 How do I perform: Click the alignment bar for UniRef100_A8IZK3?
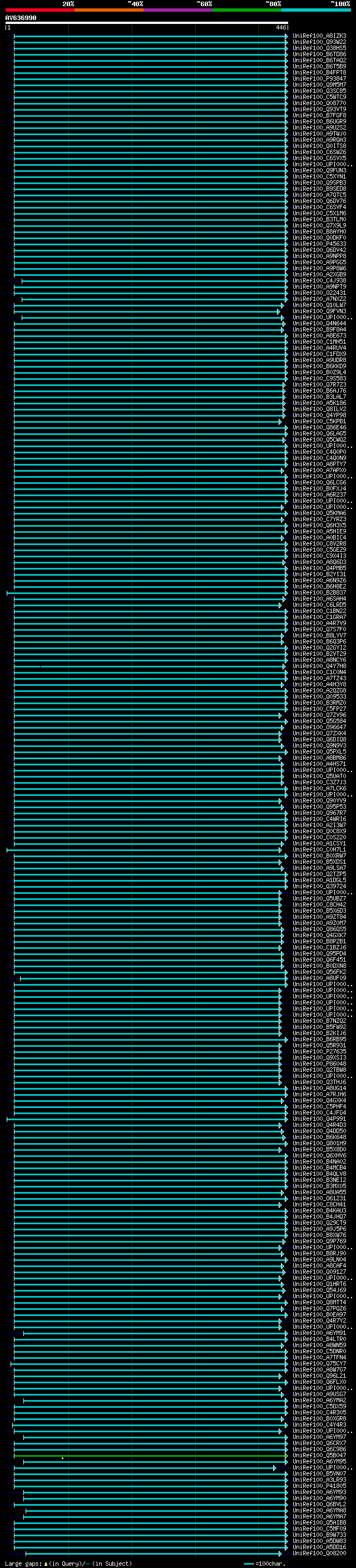point(151,36)
